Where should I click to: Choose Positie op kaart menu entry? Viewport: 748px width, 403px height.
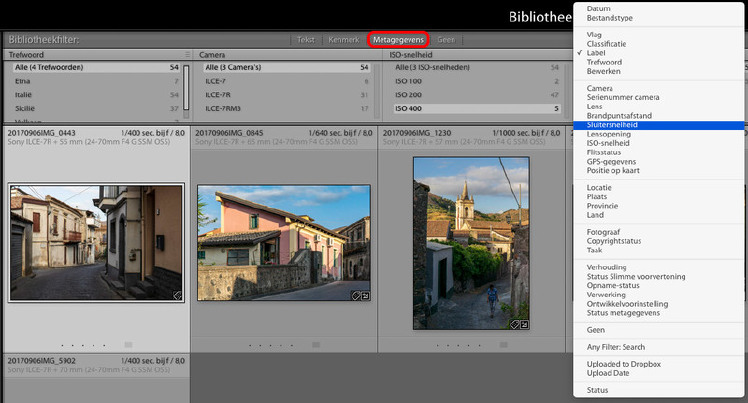[613, 171]
